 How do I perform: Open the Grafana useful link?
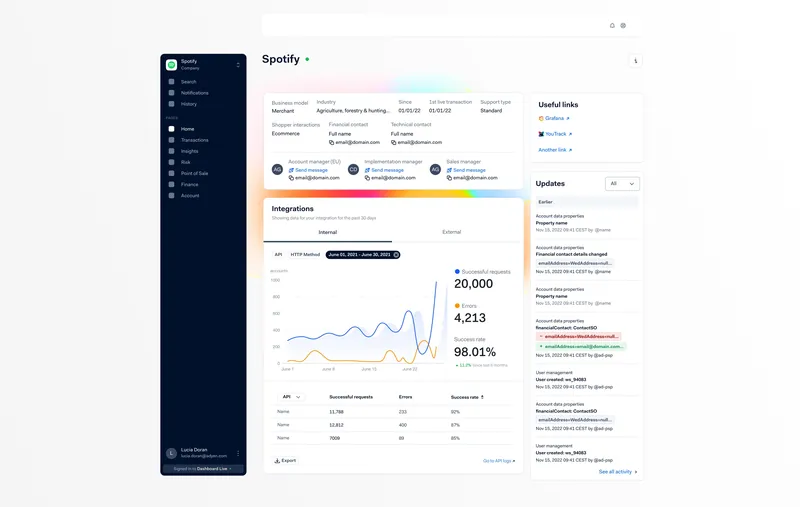[x=554, y=118]
